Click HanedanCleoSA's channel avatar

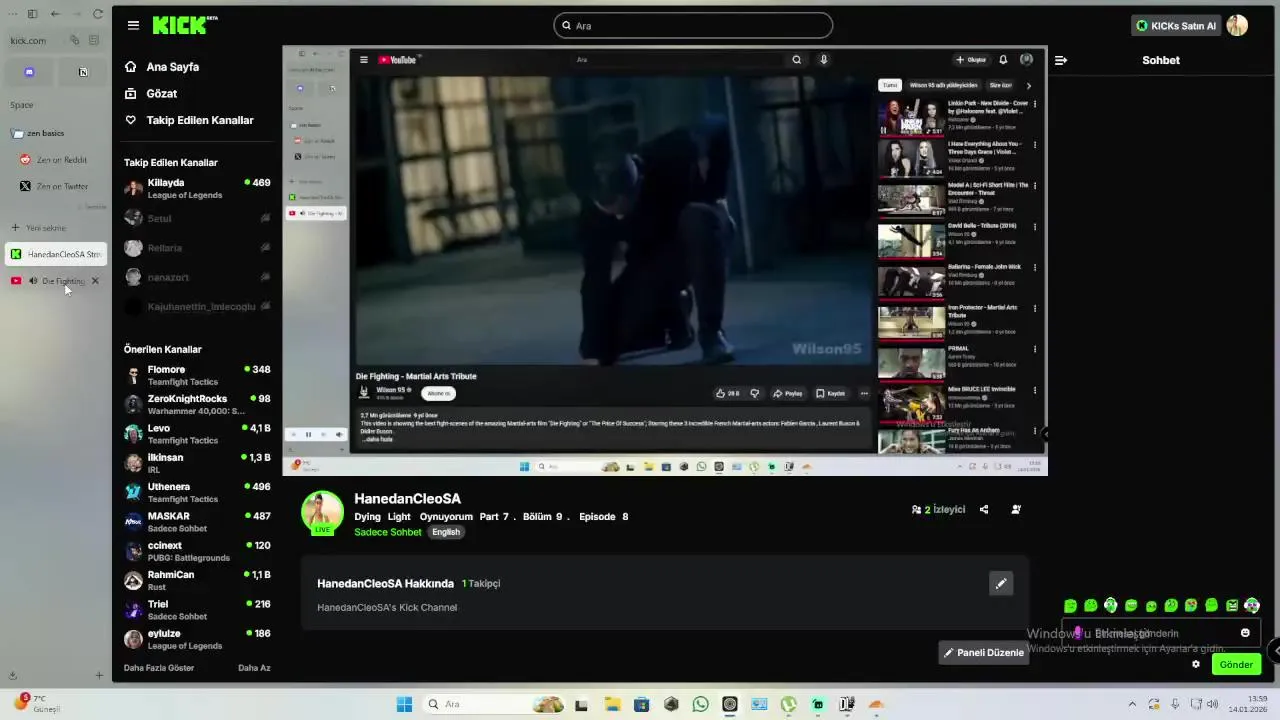click(x=322, y=513)
